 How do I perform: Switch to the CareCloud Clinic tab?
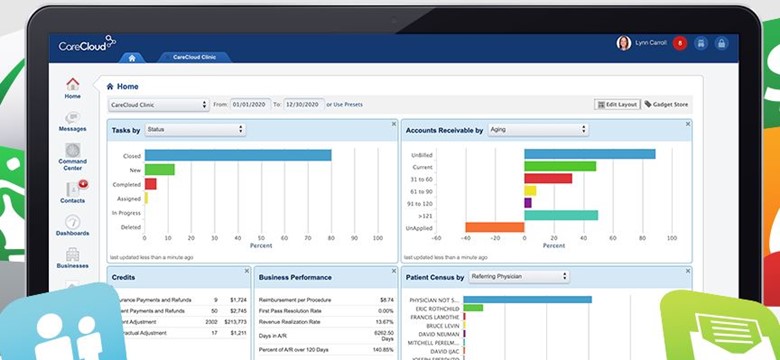coord(194,57)
